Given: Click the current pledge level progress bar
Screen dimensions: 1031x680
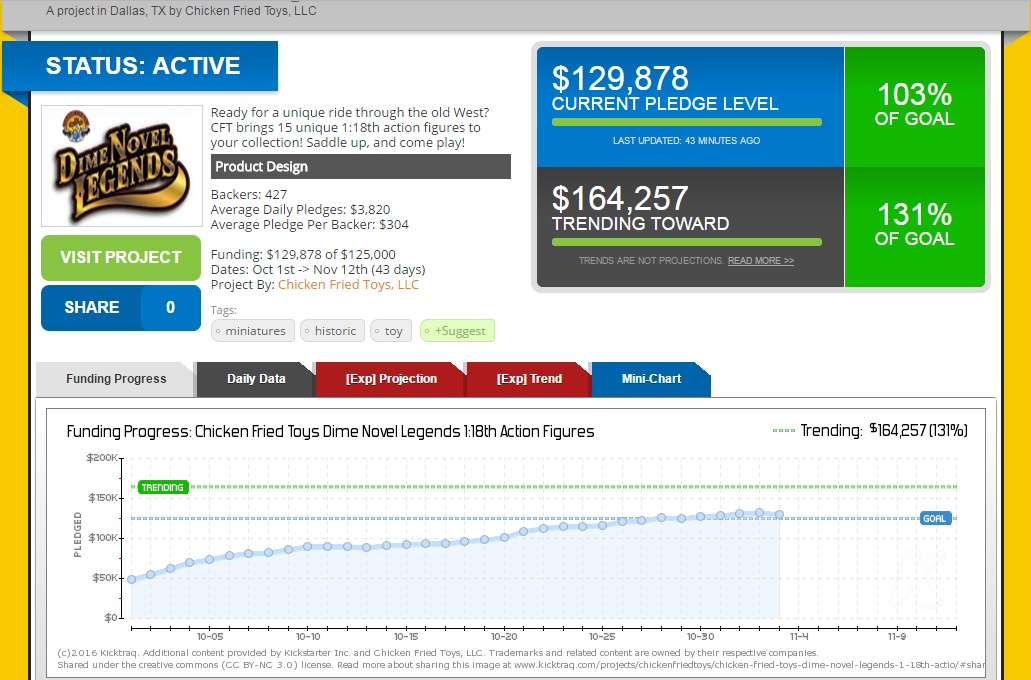Looking at the screenshot, I should tap(686, 122).
